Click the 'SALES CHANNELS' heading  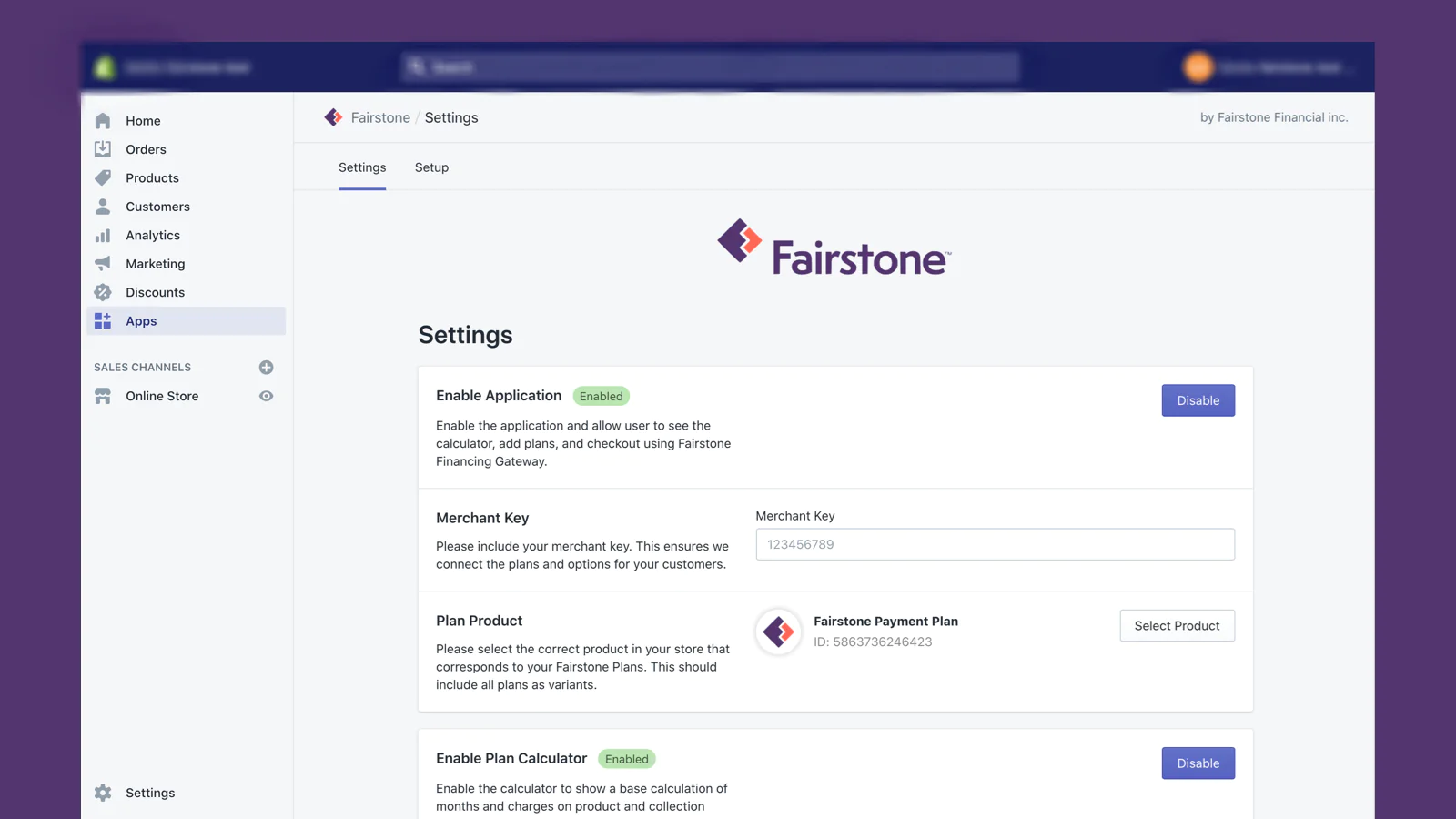(142, 368)
